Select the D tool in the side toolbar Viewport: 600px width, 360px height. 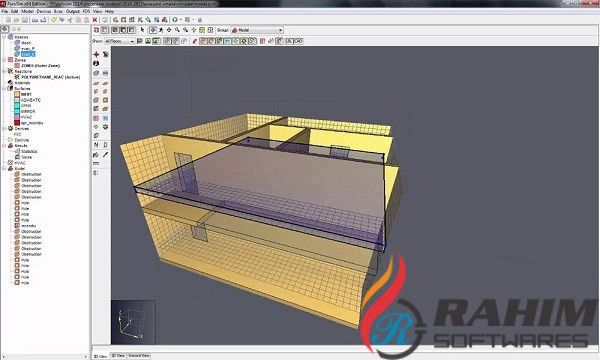(105, 145)
